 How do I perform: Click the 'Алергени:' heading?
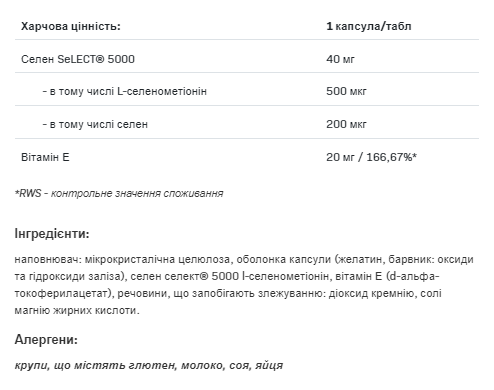click(46, 340)
